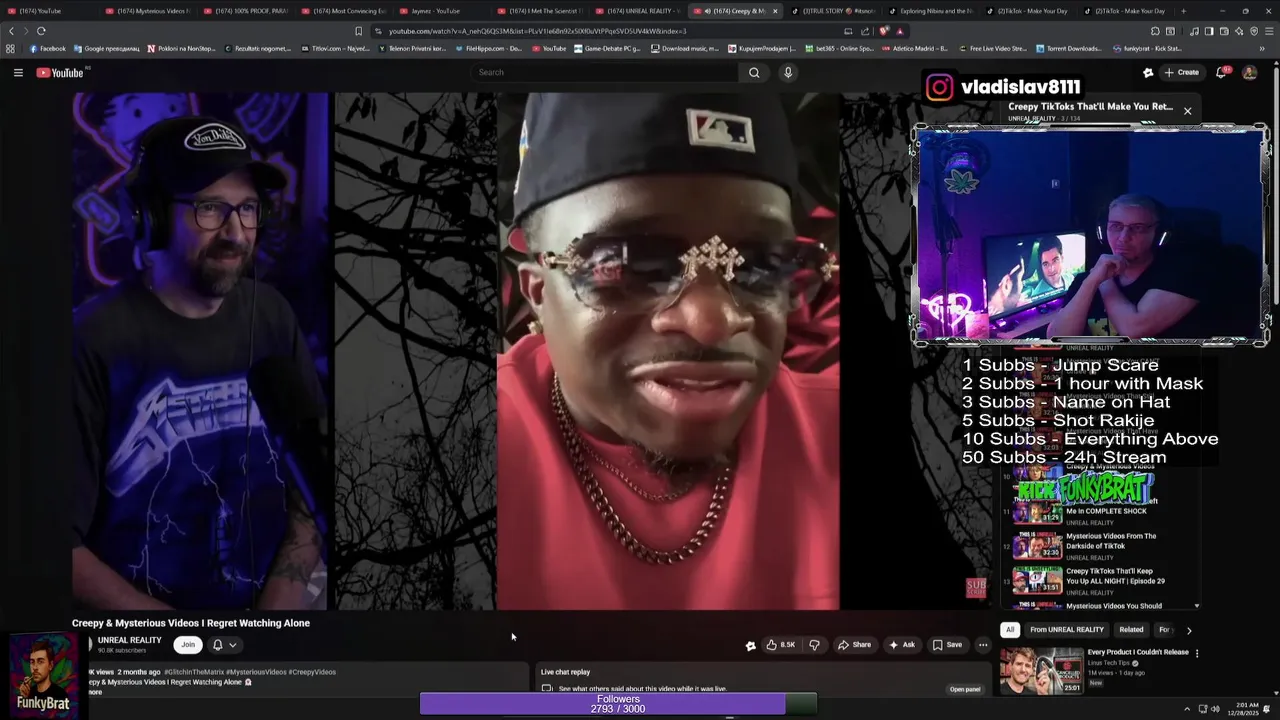Image resolution: width=1280 pixels, height=720 pixels.
Task: Show hidden tray icons chevron
Action: pos(1187,709)
